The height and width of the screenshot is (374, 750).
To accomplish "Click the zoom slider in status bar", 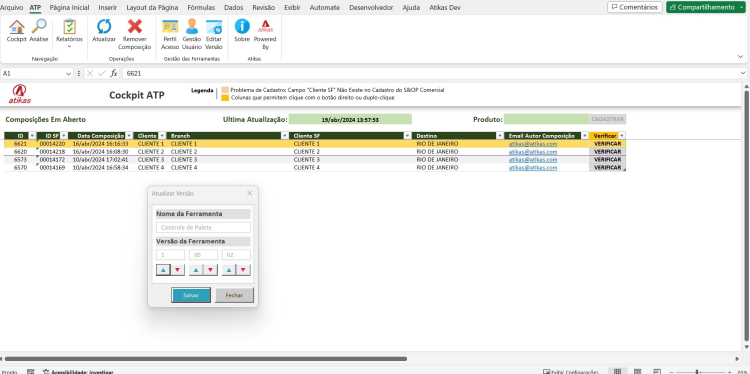I will pyautogui.click(x=697, y=372).
